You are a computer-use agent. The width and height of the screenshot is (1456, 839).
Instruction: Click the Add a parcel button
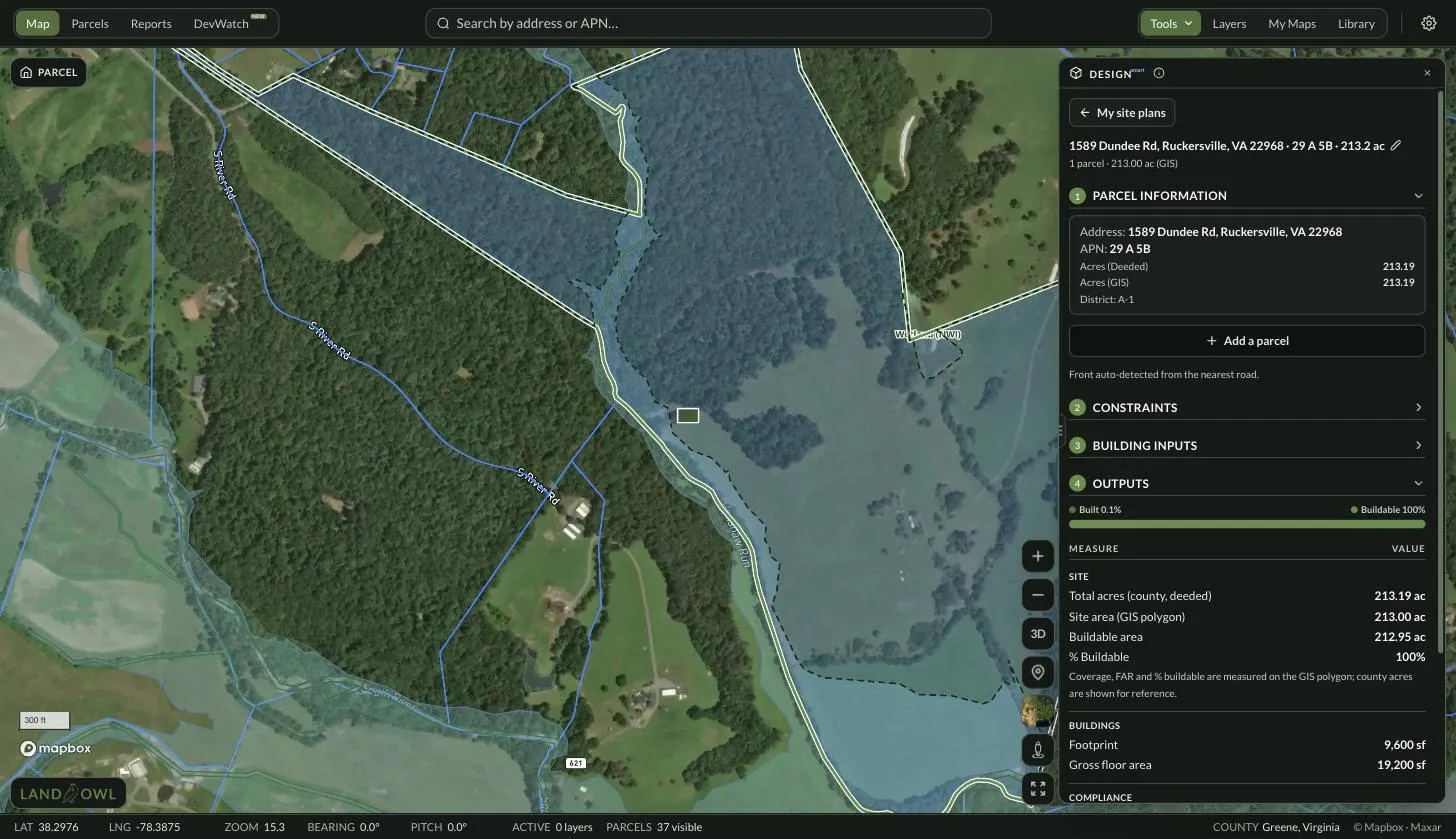[1246, 341]
